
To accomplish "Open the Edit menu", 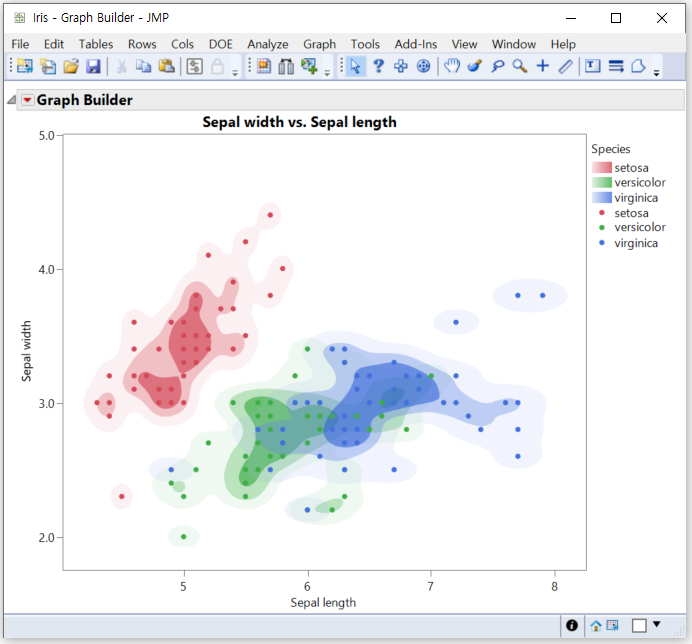I will click(54, 44).
